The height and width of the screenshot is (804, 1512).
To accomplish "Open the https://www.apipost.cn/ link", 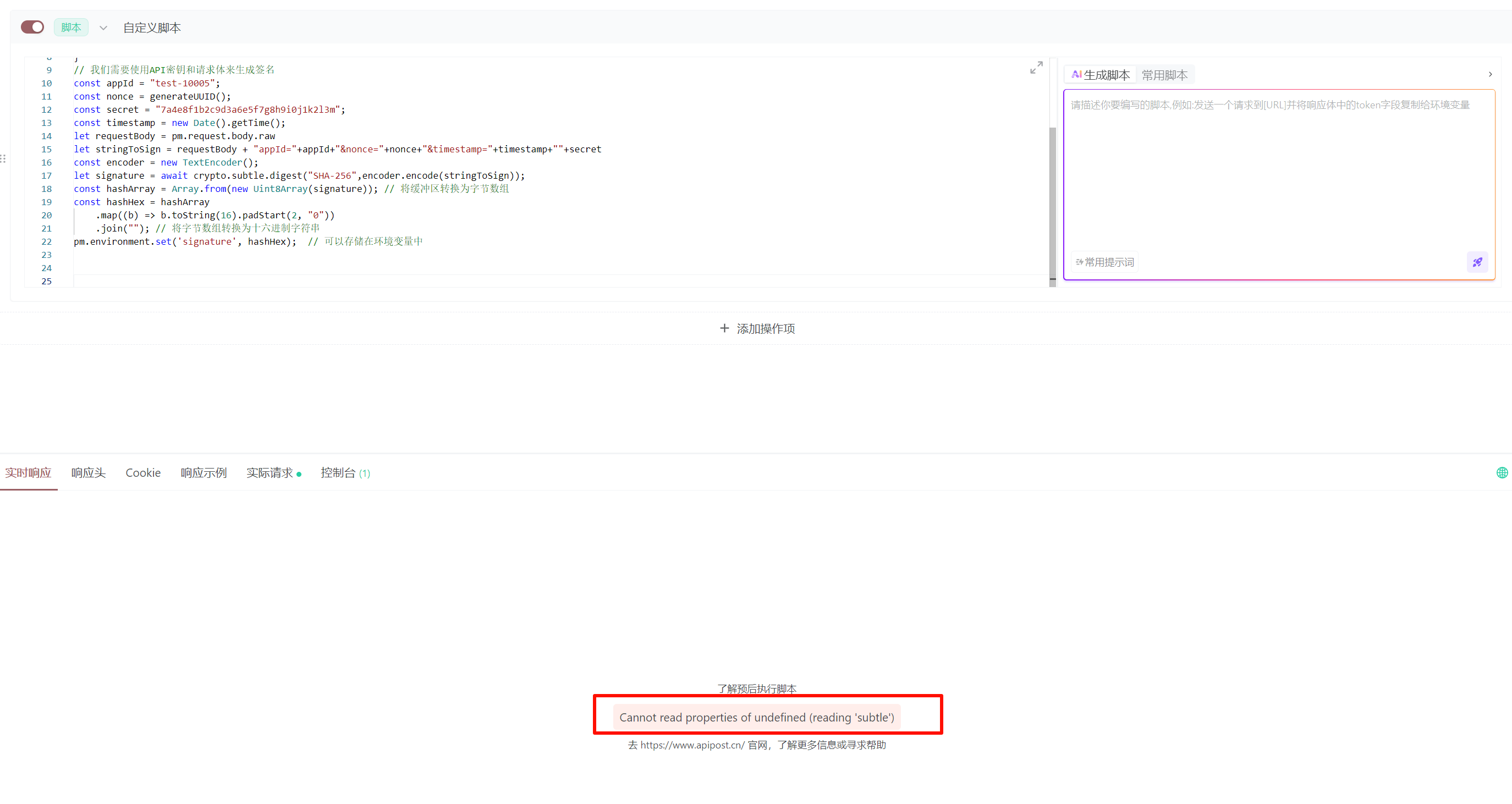I will pyautogui.click(x=692, y=745).
